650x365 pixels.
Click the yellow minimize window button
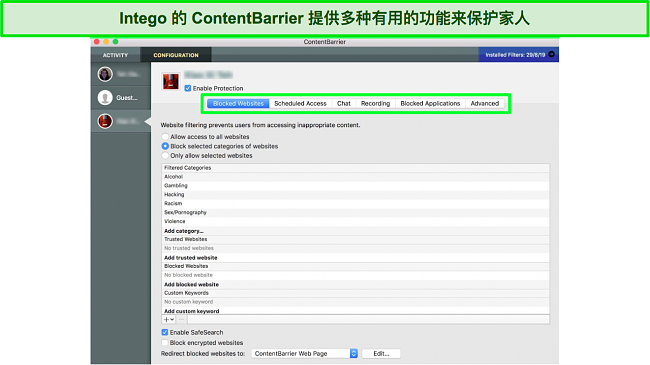click(106, 41)
